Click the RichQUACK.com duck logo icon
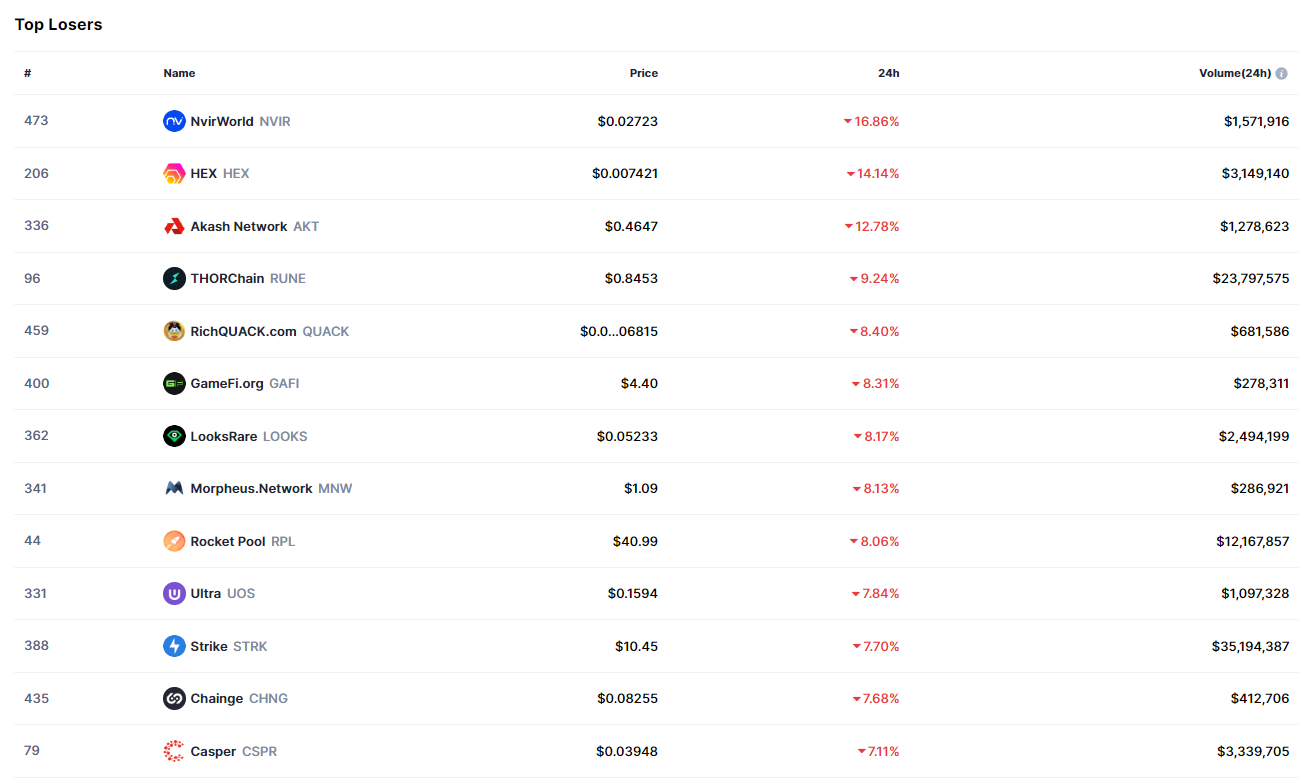The height and width of the screenshot is (780, 1312). click(174, 331)
